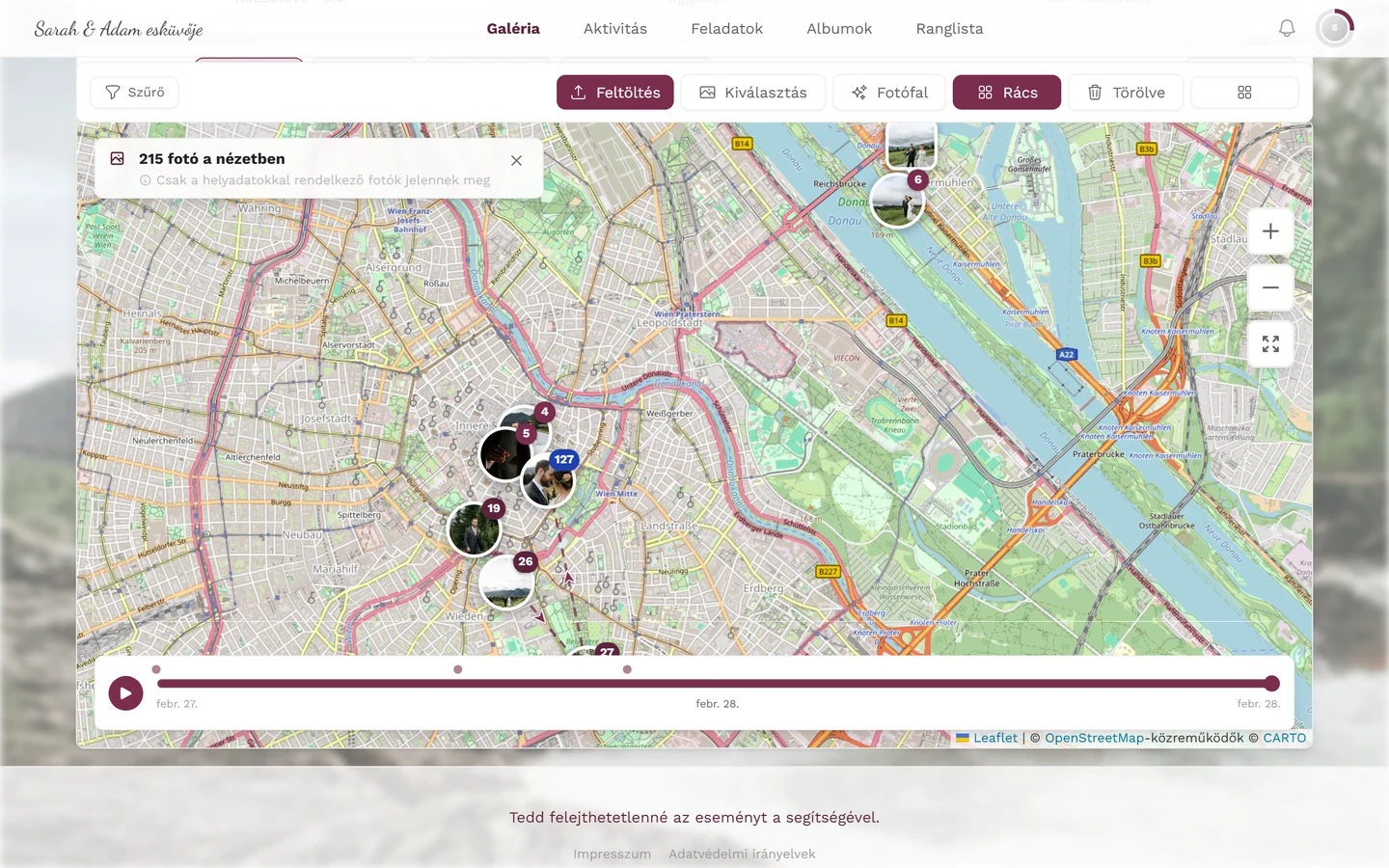Open the 26-photo map cluster

[x=506, y=582]
